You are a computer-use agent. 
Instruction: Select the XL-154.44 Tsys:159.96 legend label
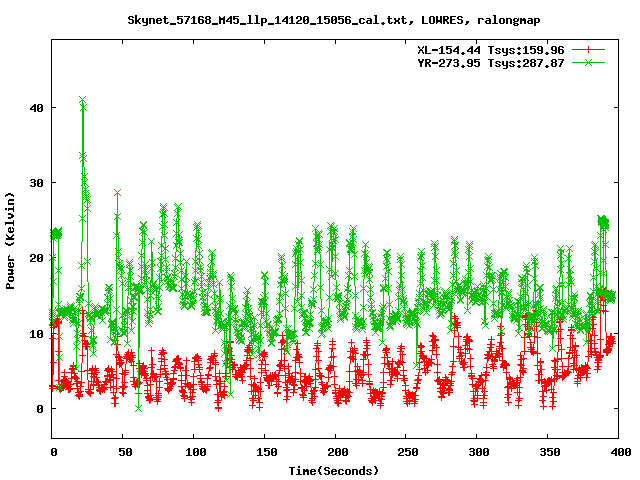pyautogui.click(x=491, y=50)
